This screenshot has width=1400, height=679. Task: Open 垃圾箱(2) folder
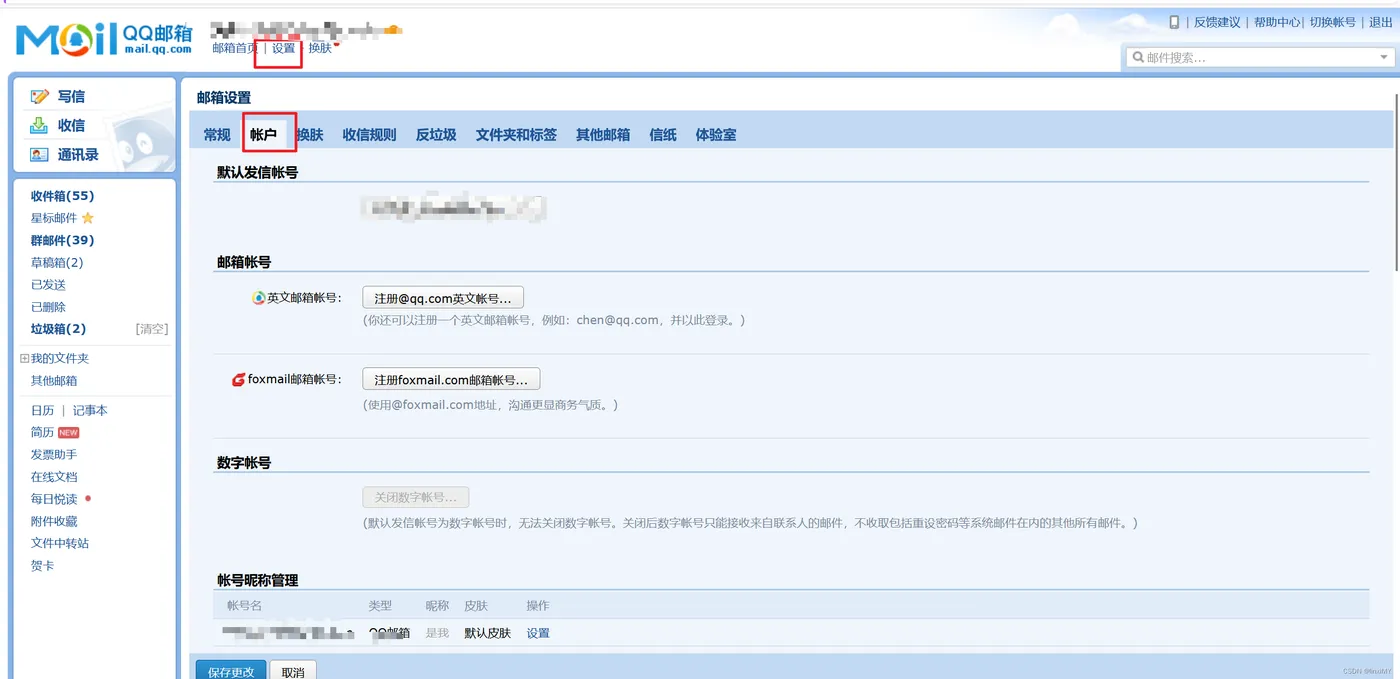(58, 329)
